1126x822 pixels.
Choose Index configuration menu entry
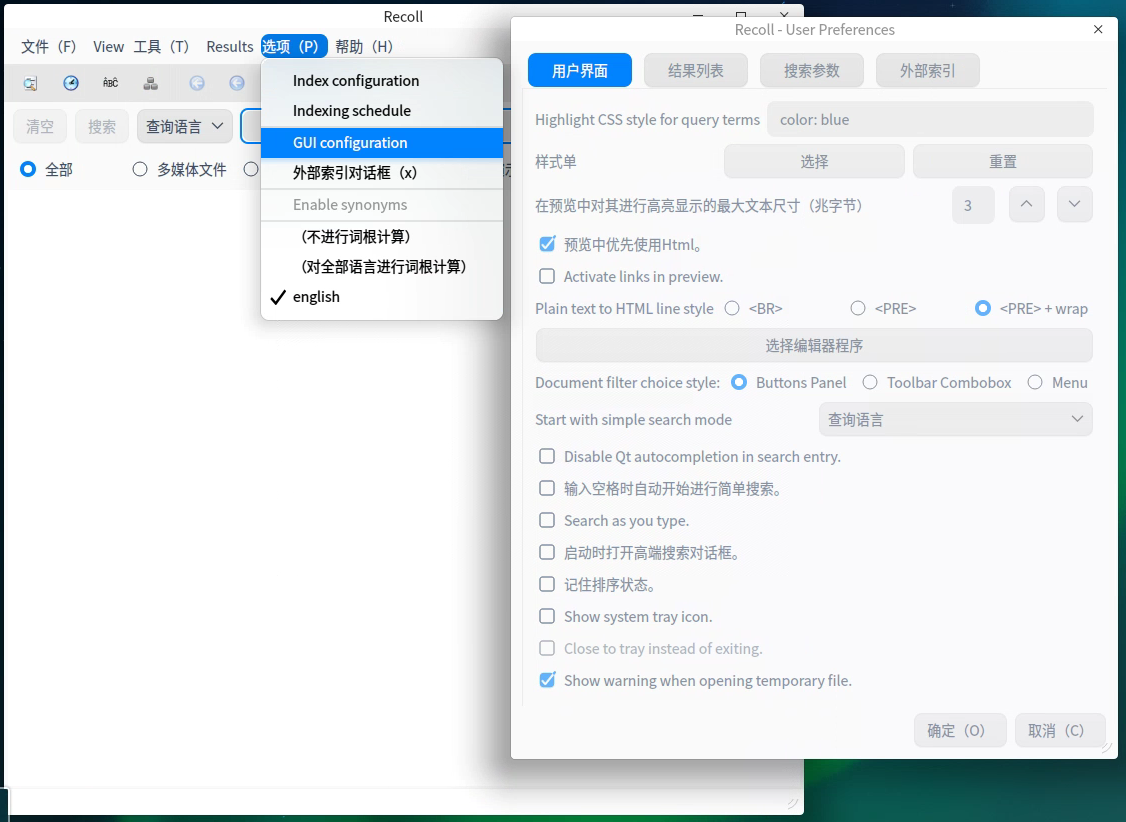[382, 80]
